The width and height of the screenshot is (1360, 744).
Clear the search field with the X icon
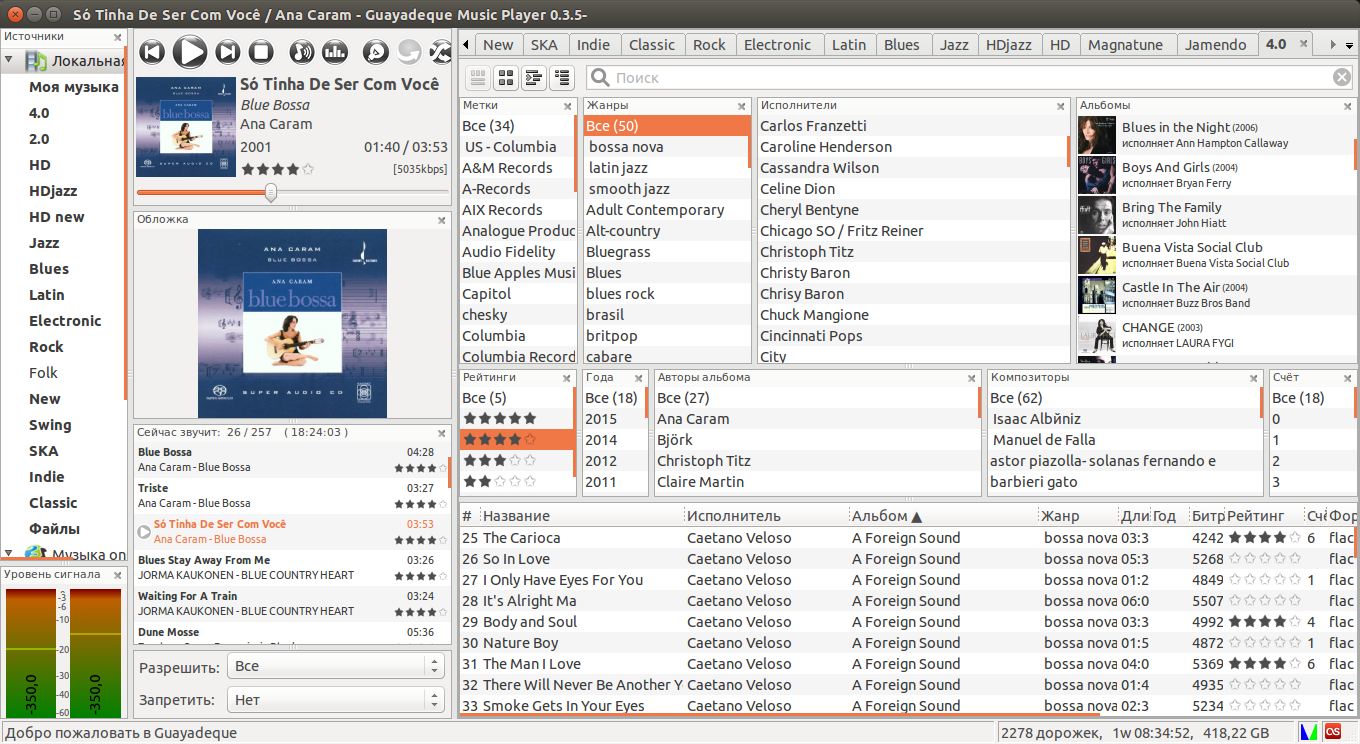click(1341, 78)
